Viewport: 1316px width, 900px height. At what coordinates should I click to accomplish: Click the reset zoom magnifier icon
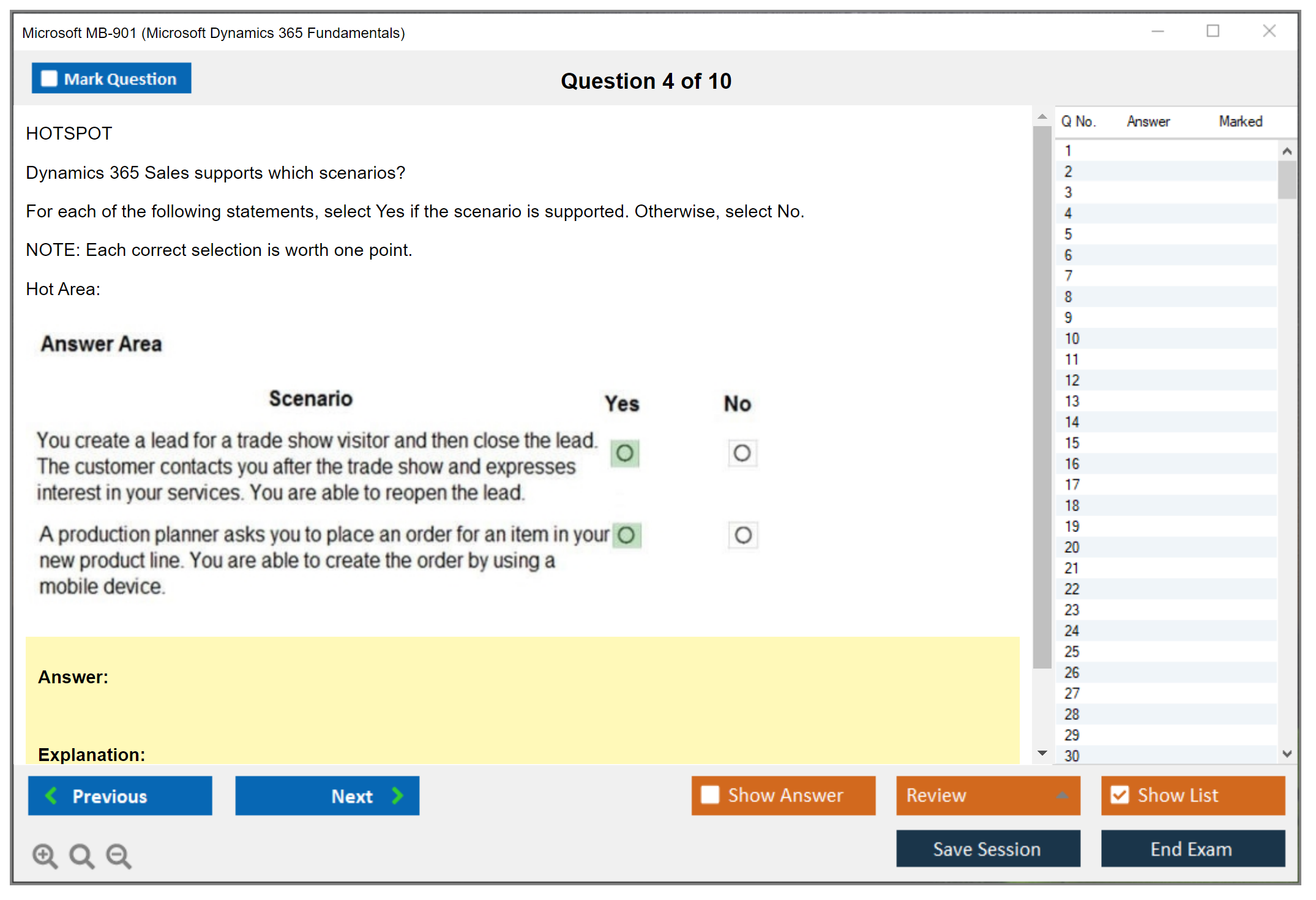point(81,855)
